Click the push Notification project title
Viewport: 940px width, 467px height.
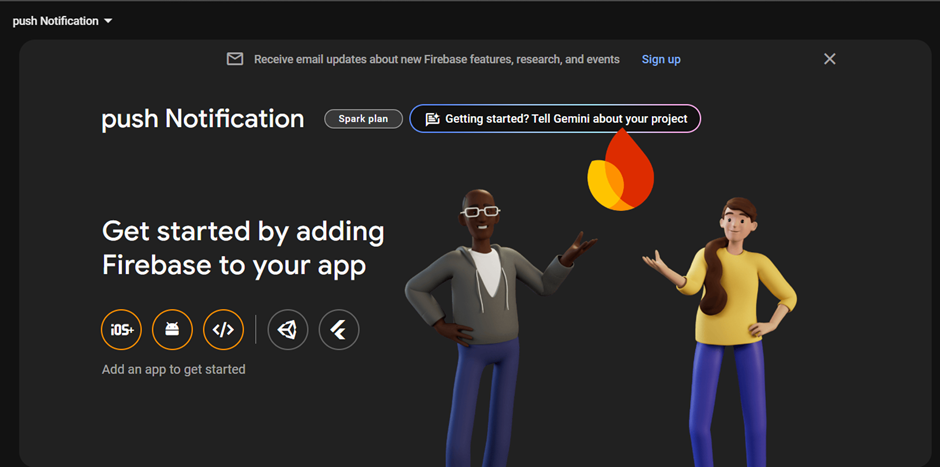[x=203, y=119]
